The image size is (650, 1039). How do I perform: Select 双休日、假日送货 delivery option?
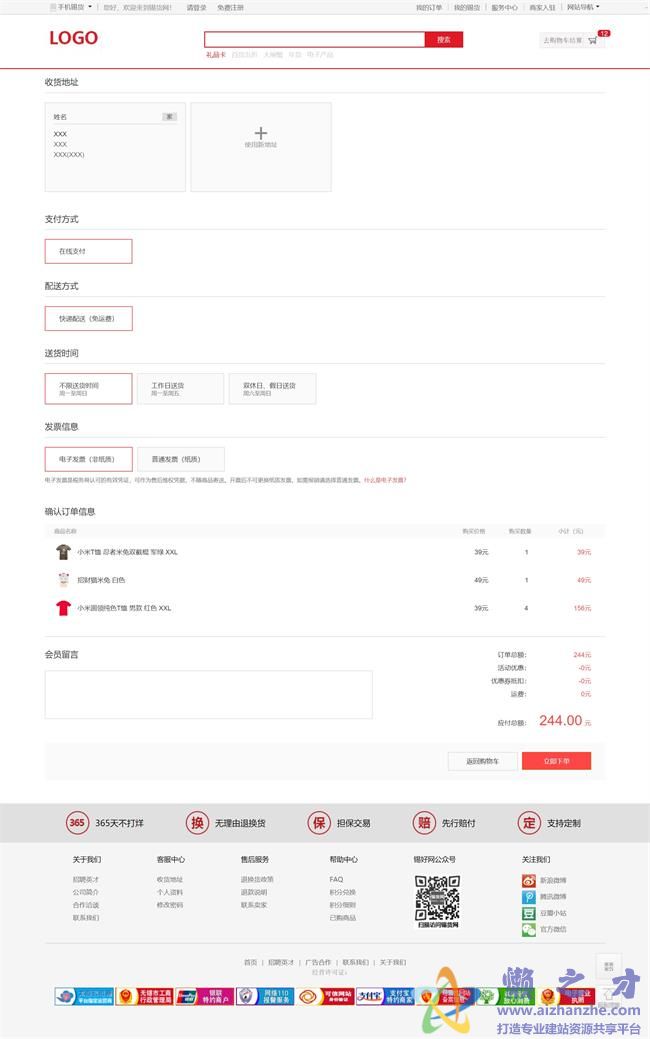(272, 389)
